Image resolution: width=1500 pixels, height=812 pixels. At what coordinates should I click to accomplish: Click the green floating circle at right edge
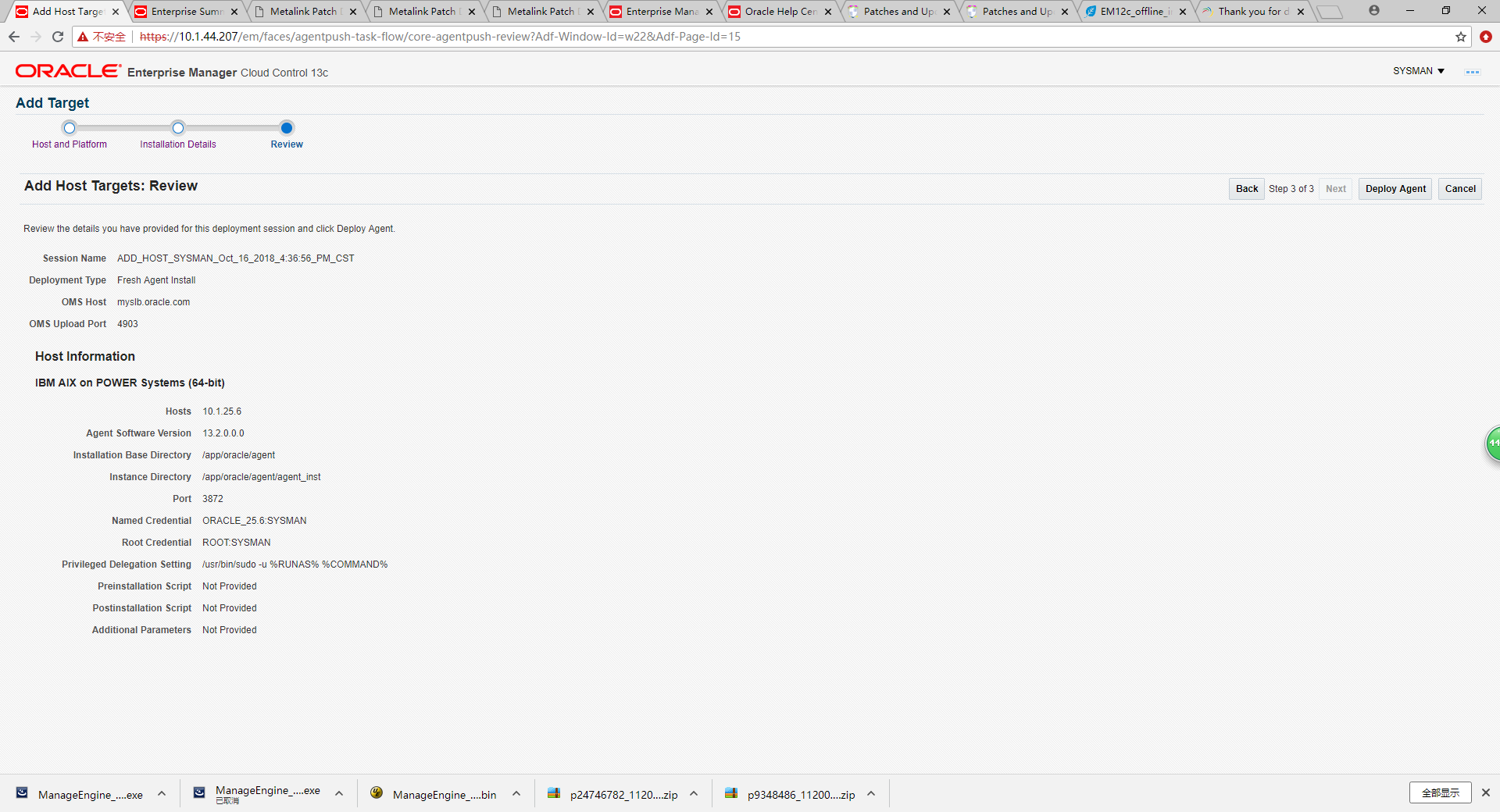point(1493,443)
